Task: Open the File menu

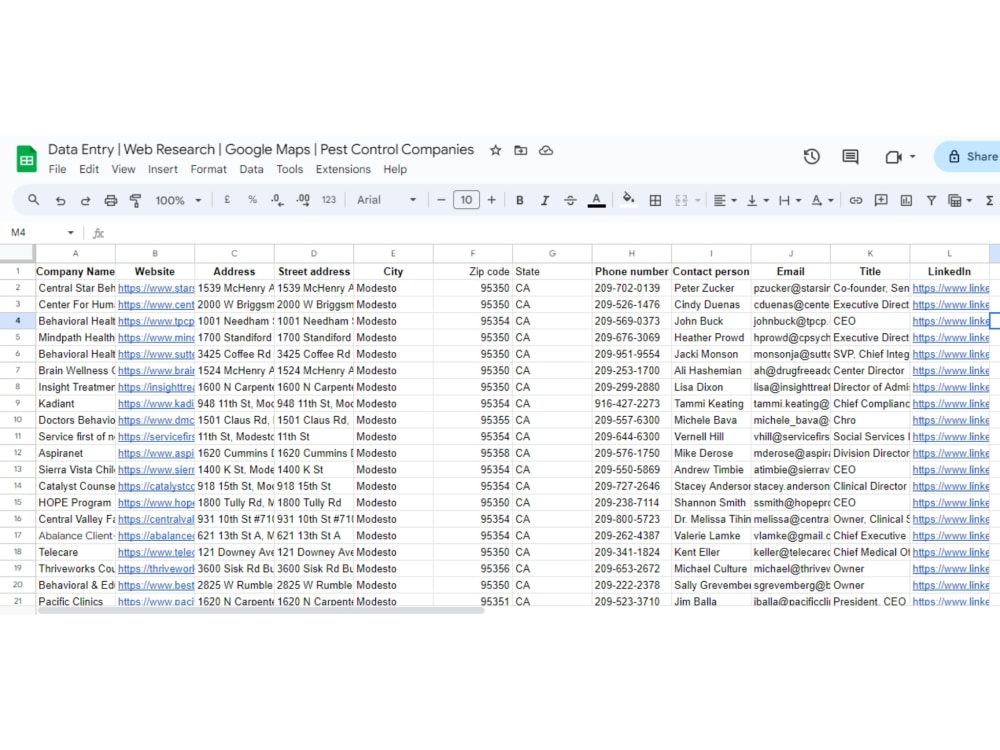Action: tap(57, 169)
